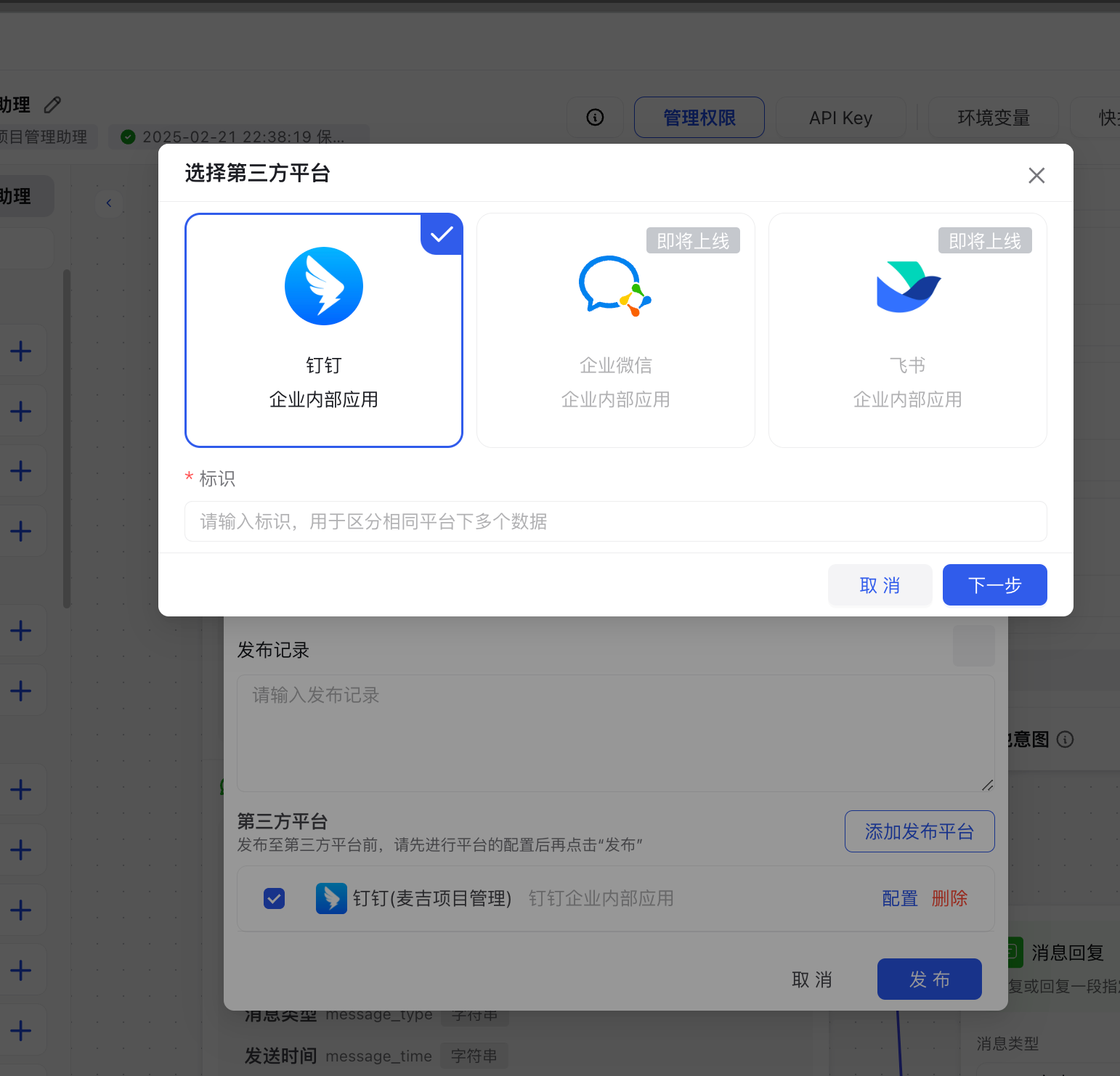Open the API Key button
Screen dimensions: 1120x1076
pos(841,118)
